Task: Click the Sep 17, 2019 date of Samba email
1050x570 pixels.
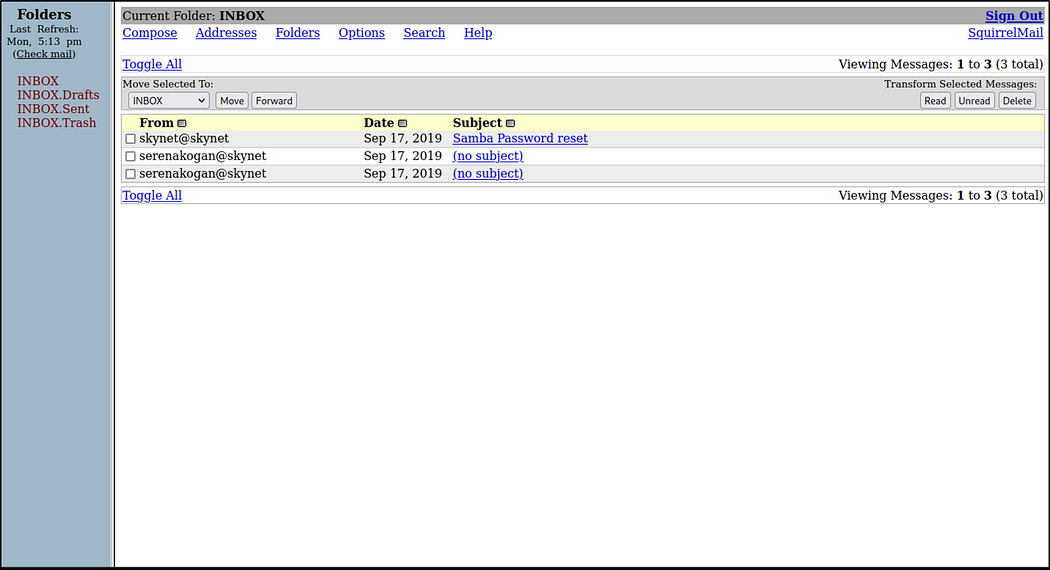Action: [402, 139]
